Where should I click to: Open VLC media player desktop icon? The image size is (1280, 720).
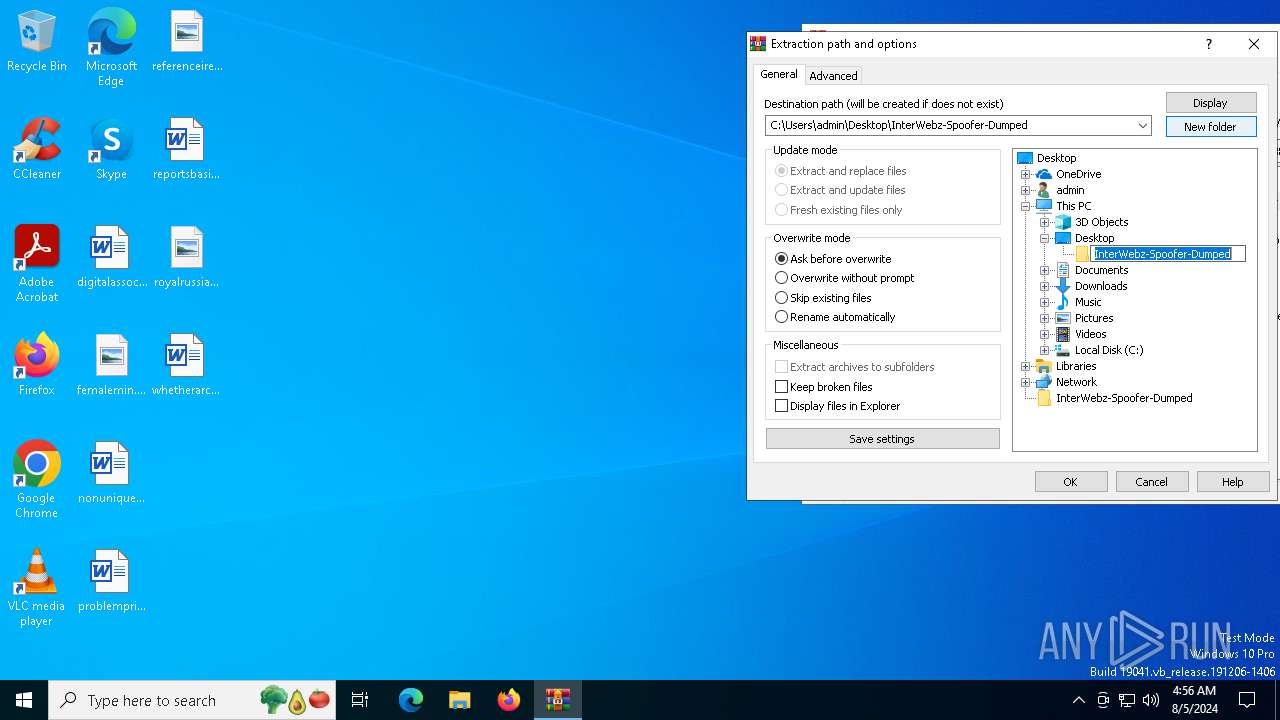tap(37, 588)
